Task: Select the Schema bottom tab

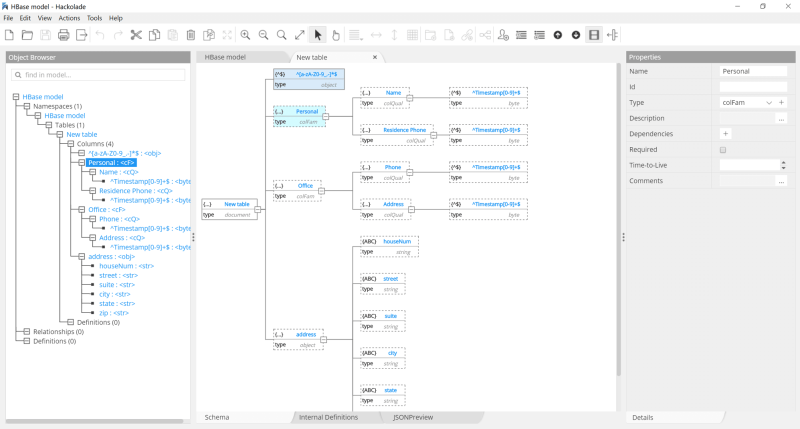Action: coord(217,417)
